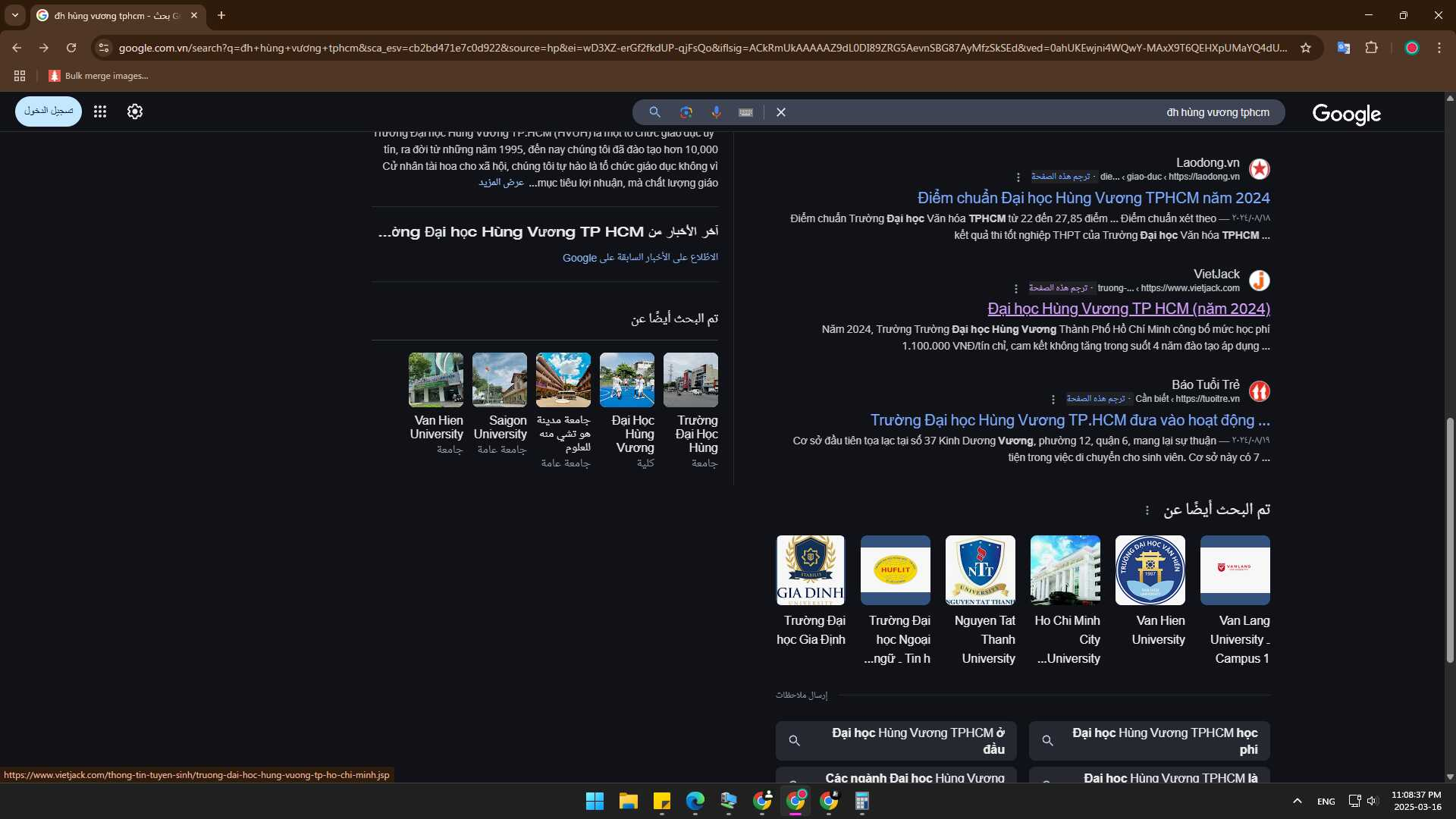
Task: Click the search magnifier icon in search box
Action: tap(655, 112)
